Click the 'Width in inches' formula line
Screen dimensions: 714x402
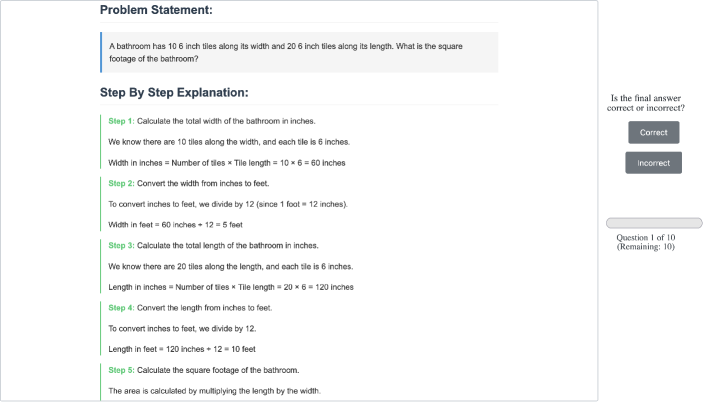(x=227, y=162)
